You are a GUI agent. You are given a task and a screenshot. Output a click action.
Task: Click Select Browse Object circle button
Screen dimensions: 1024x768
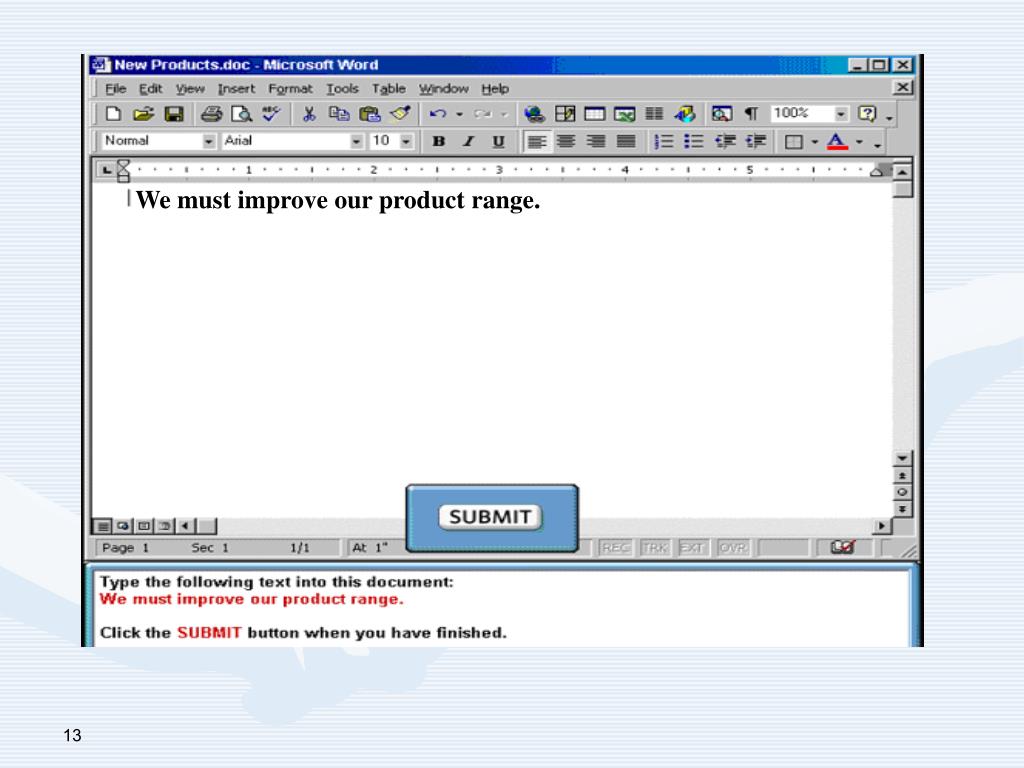click(903, 492)
